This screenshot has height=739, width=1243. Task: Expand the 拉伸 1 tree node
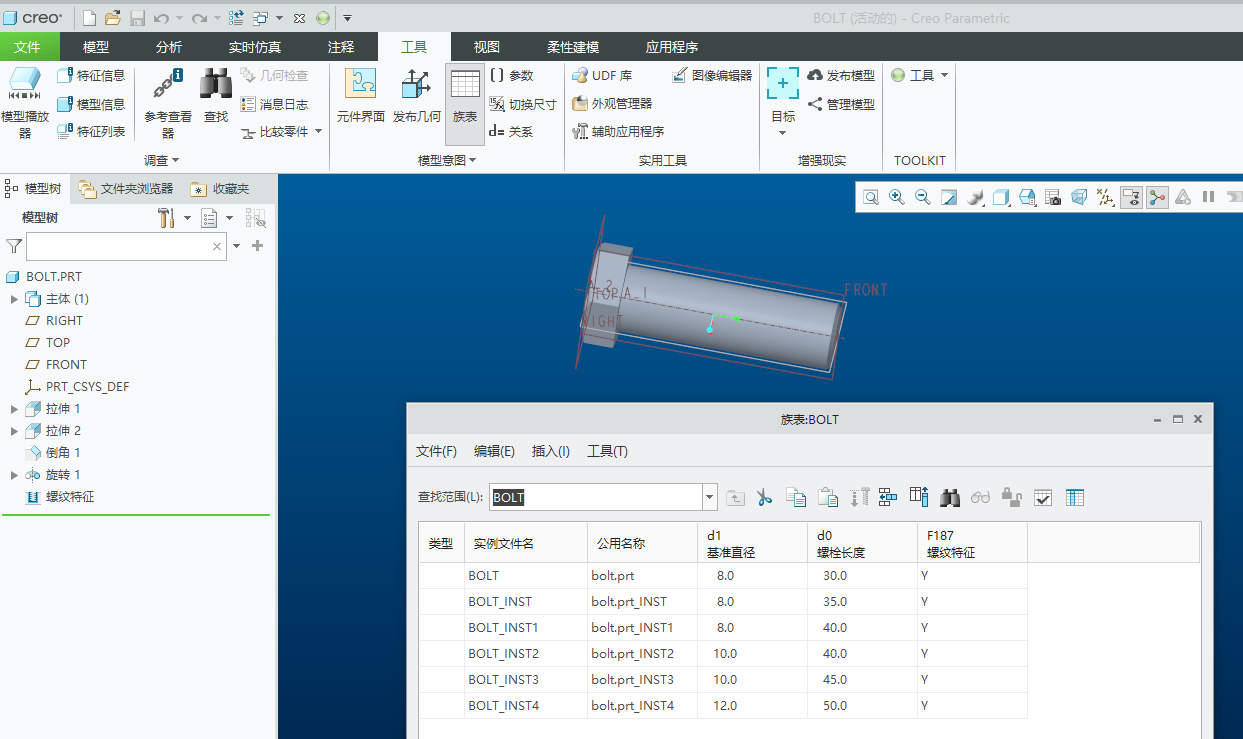14,409
